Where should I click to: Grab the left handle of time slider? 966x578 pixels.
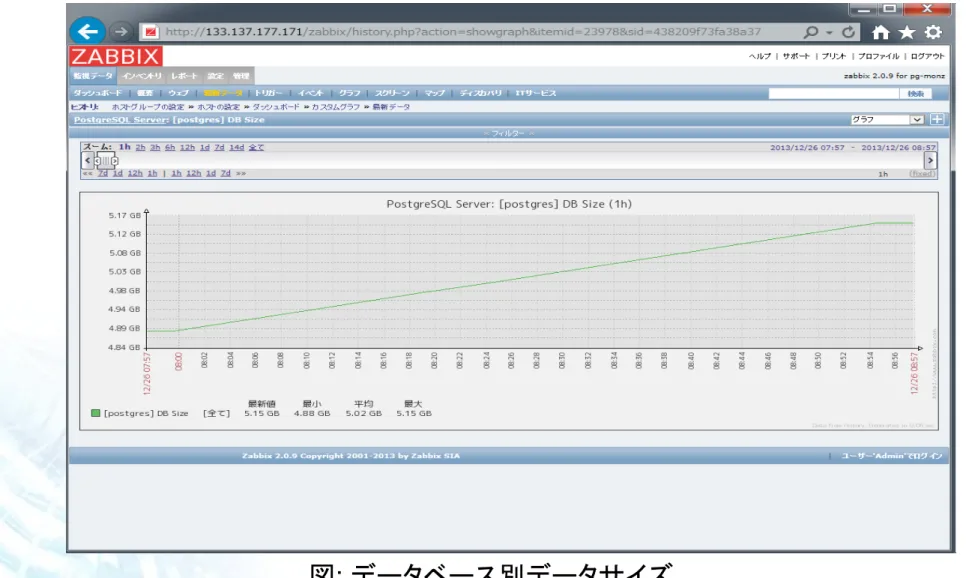[x=97, y=161]
